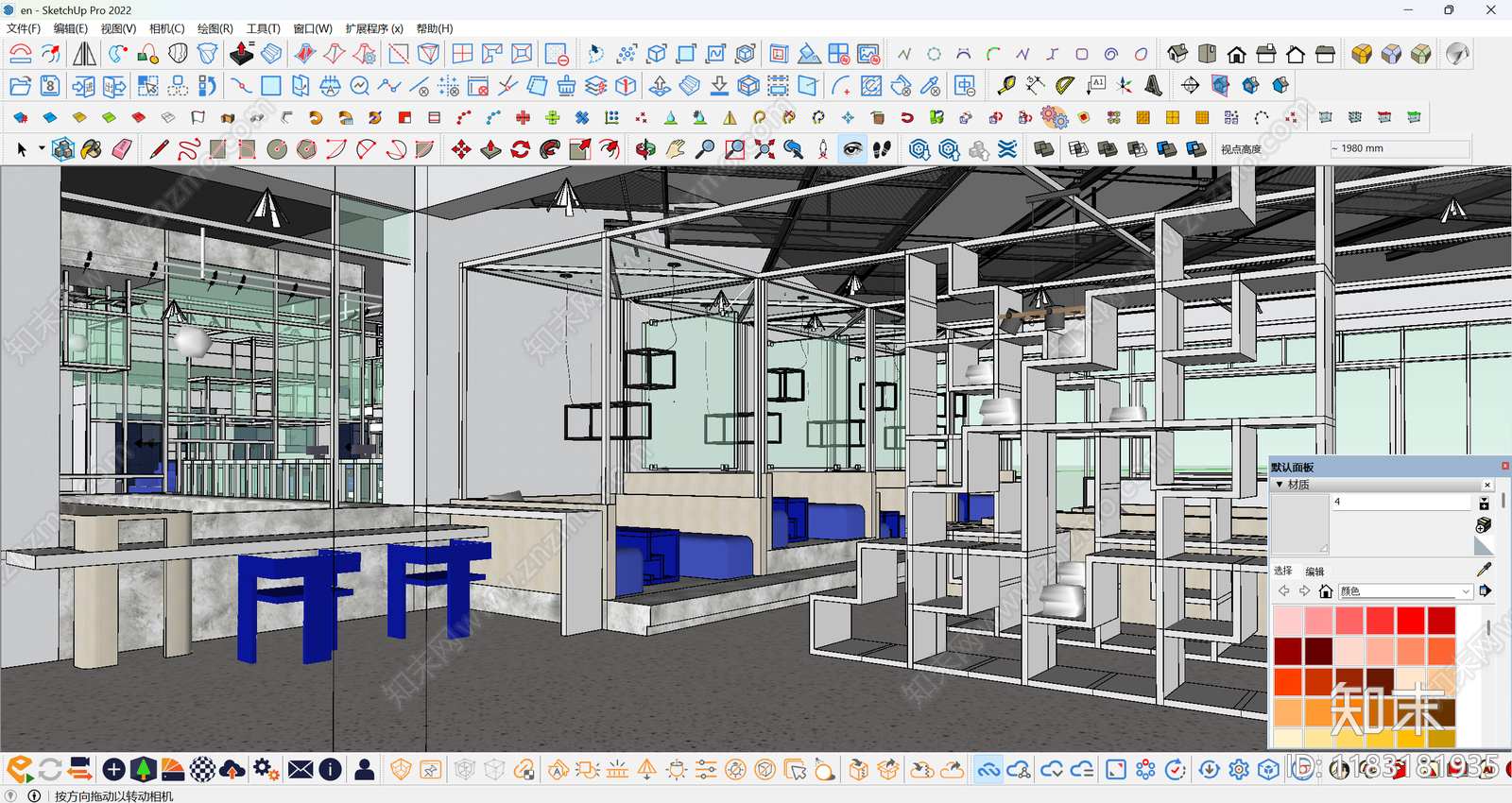Switch to Iso house view
Image resolution: width=1512 pixels, height=803 pixels.
pyautogui.click(x=1177, y=54)
